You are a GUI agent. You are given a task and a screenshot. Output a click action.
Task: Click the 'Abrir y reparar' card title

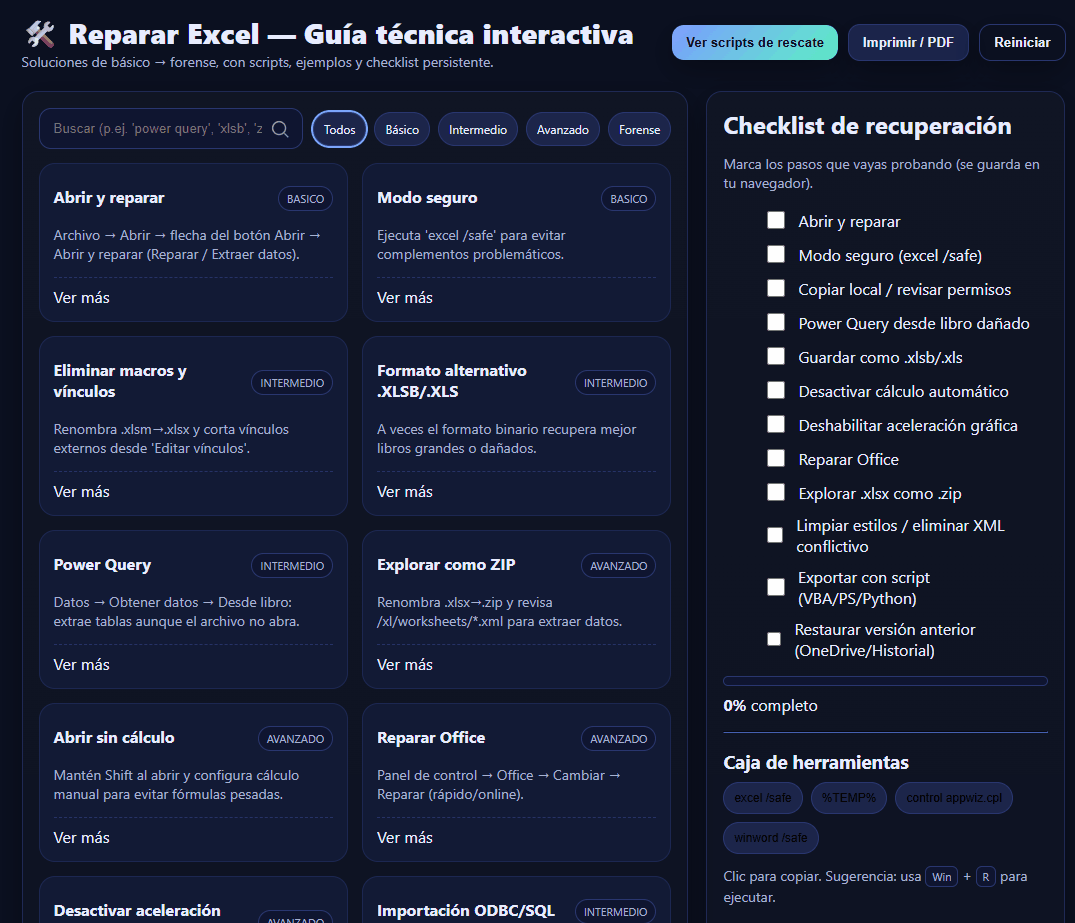pos(109,197)
